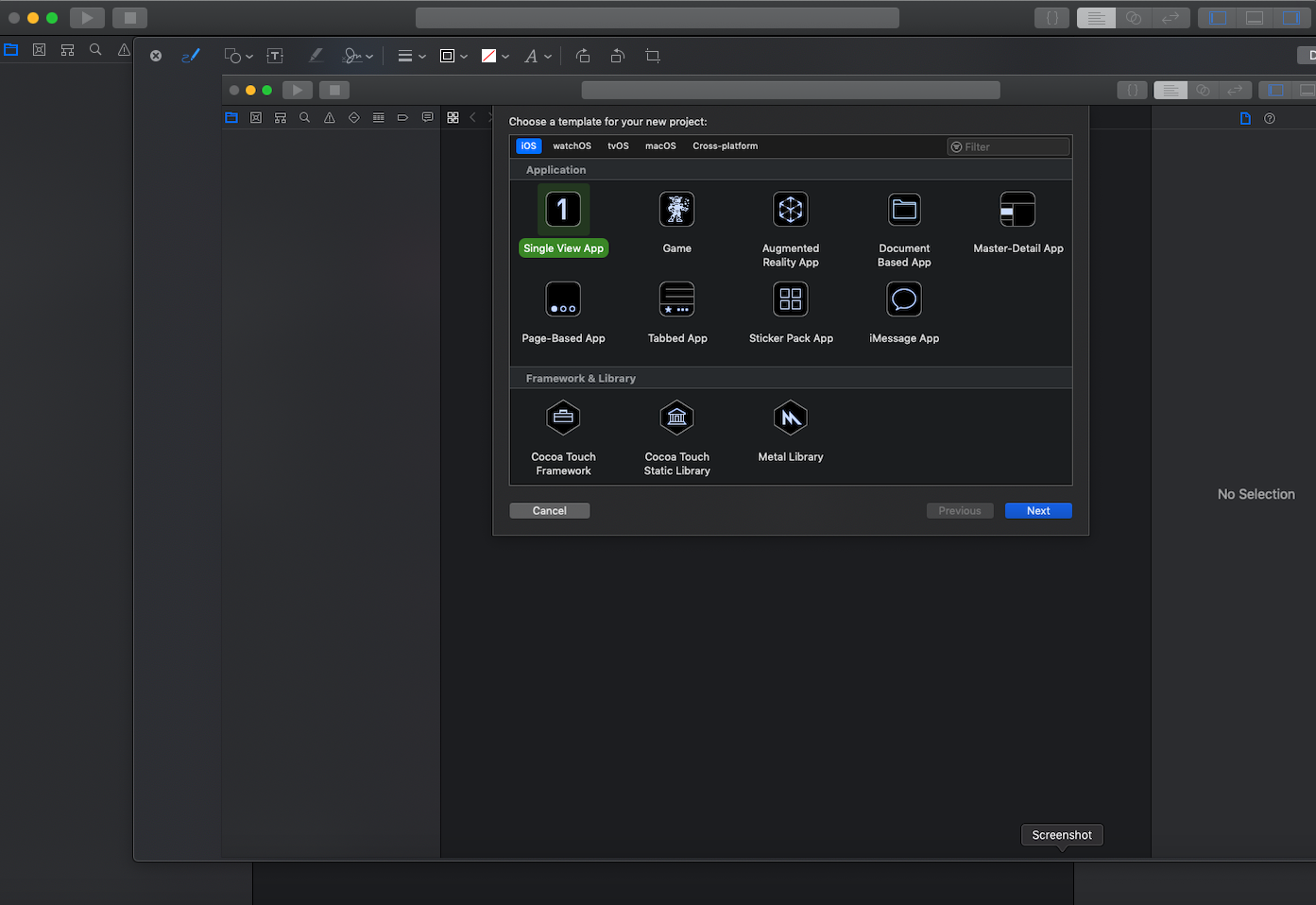Open the source control navigator in outer window
The height and width of the screenshot is (905, 1316).
coord(39,50)
